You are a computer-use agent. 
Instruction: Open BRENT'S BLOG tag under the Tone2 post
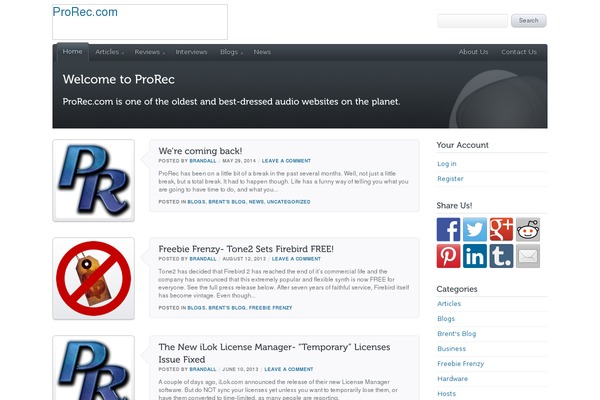227,308
